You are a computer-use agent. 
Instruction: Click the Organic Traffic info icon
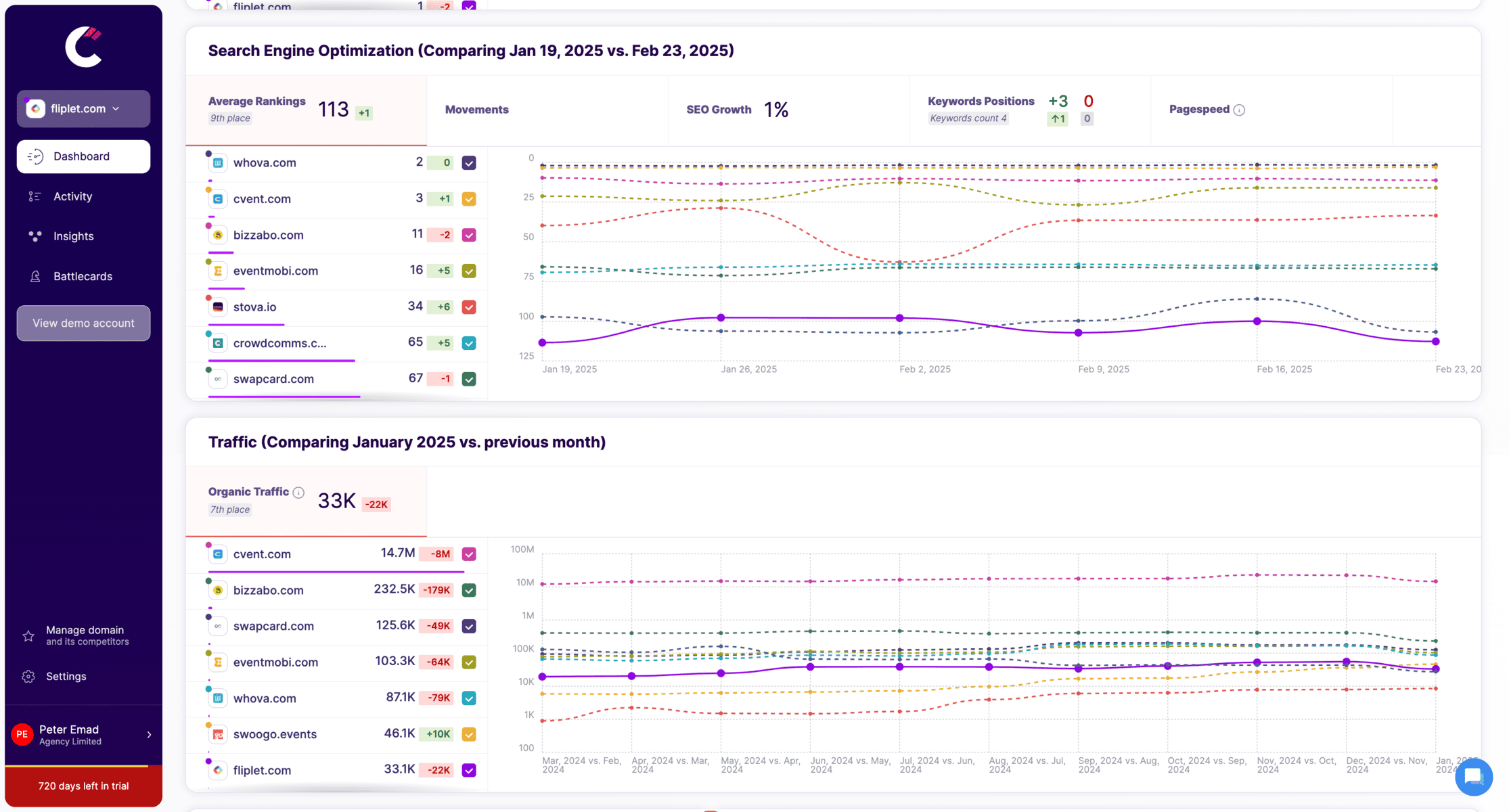coord(298,492)
